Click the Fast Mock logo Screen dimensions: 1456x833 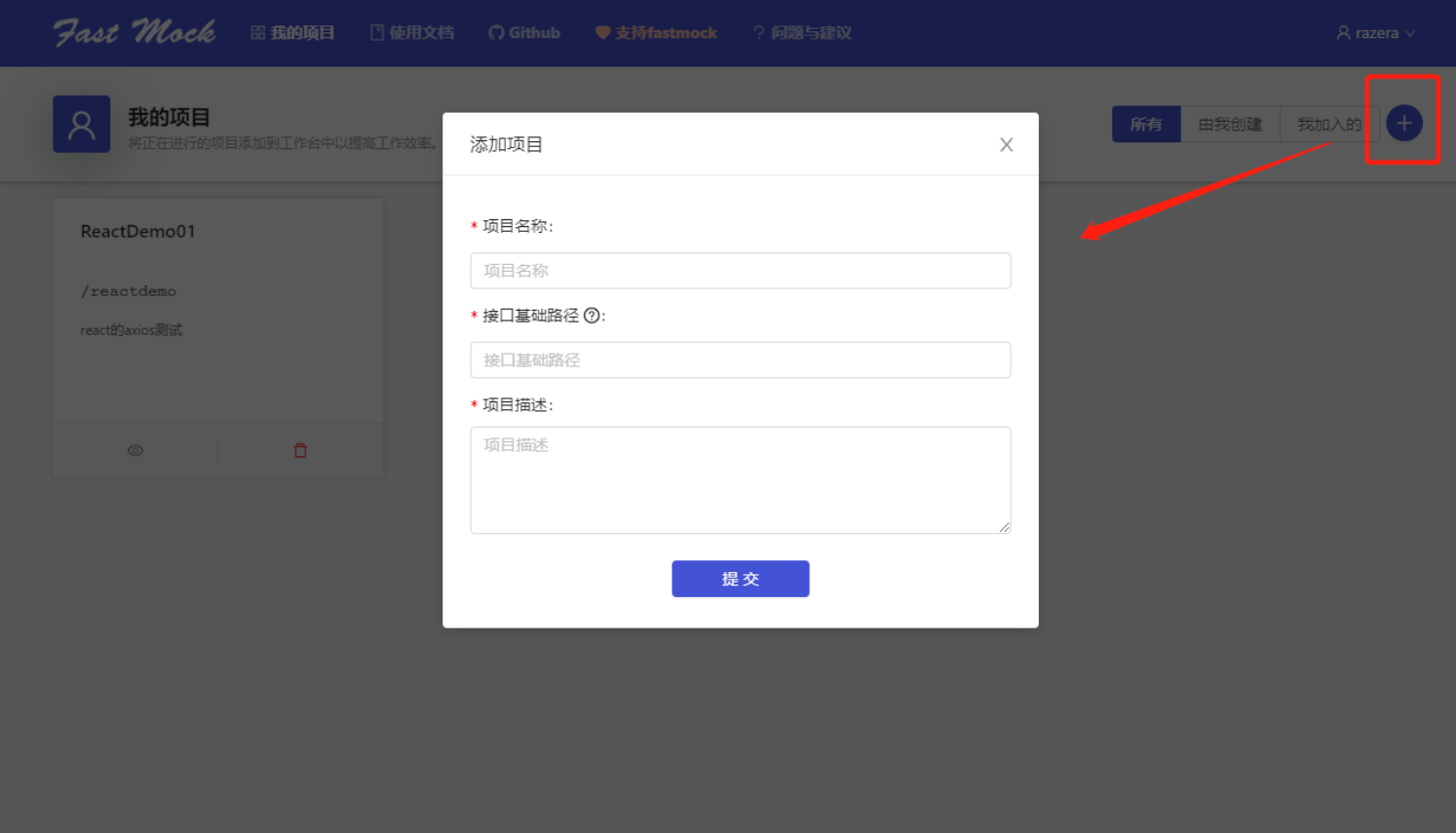pos(134,32)
